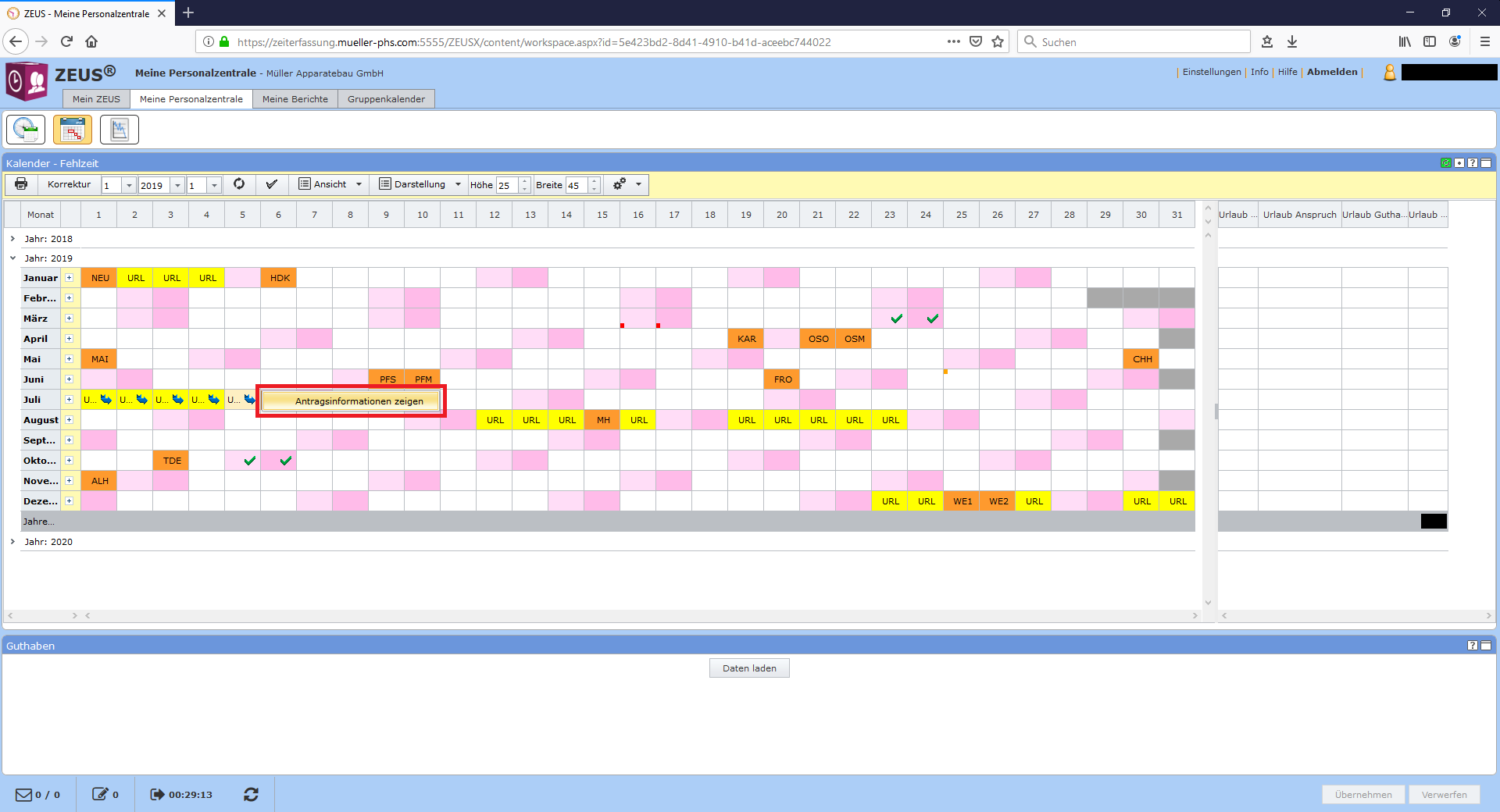Screen dimensions: 1500x812
Task: Open the Ansicht dropdown
Action: (x=331, y=184)
